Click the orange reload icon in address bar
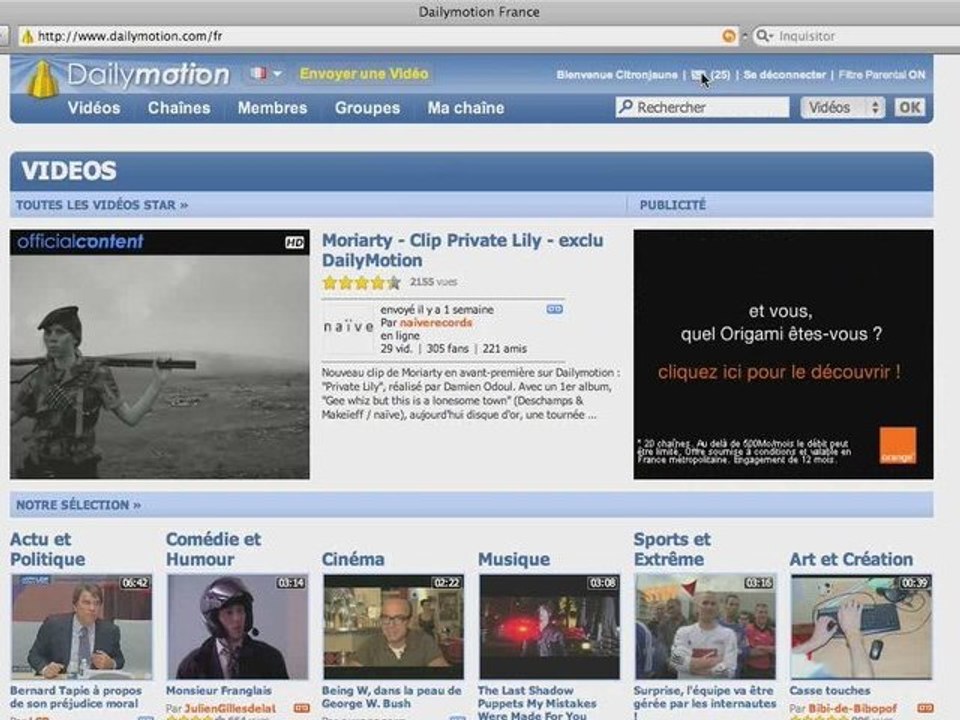 [x=729, y=36]
